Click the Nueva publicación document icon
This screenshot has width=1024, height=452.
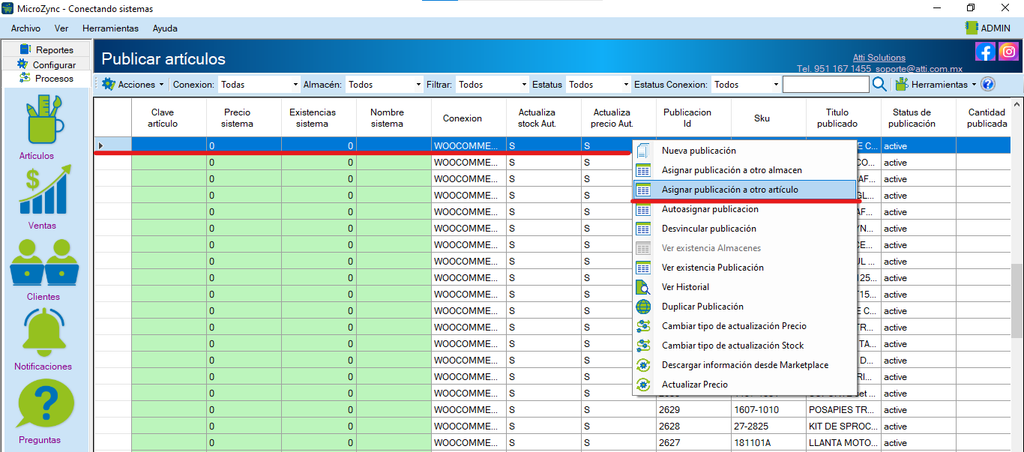pos(643,151)
